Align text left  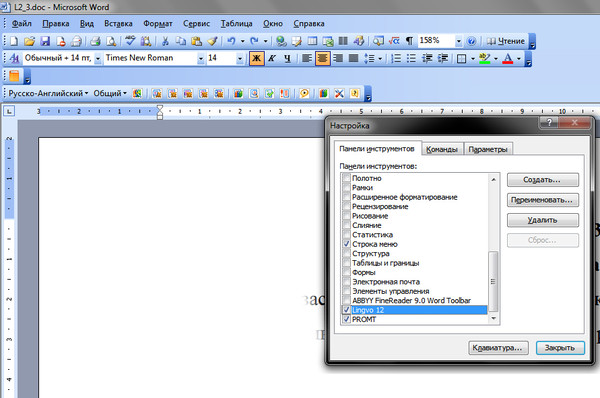(x=307, y=59)
